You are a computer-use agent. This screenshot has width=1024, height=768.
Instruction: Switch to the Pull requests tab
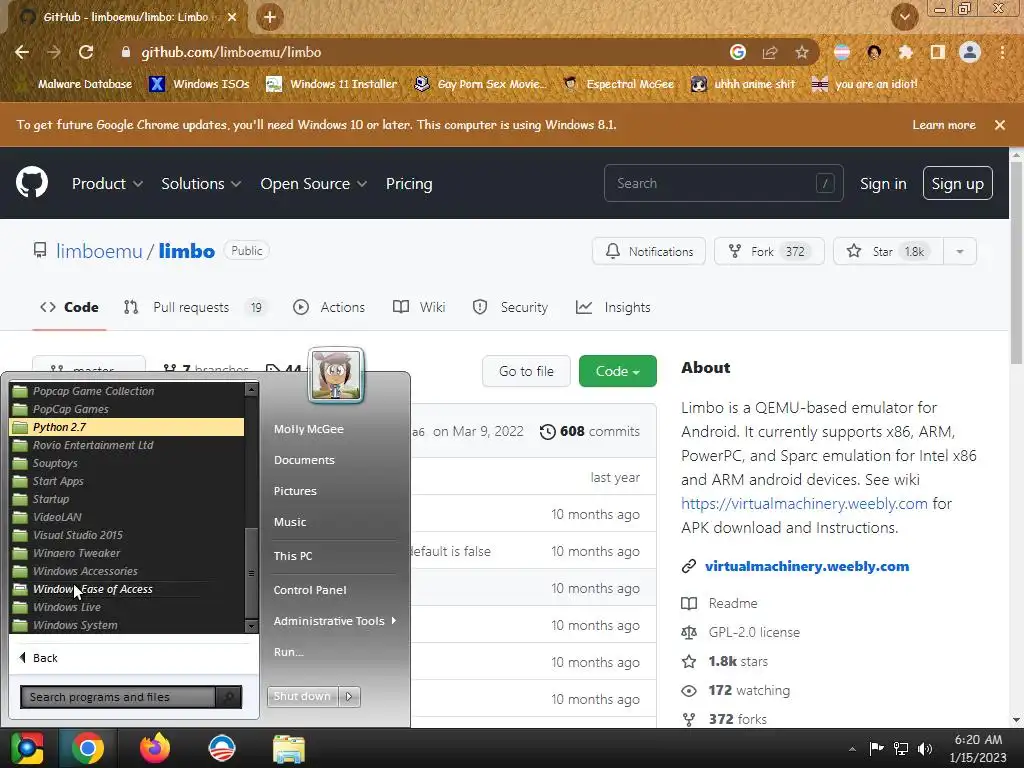[x=196, y=307]
